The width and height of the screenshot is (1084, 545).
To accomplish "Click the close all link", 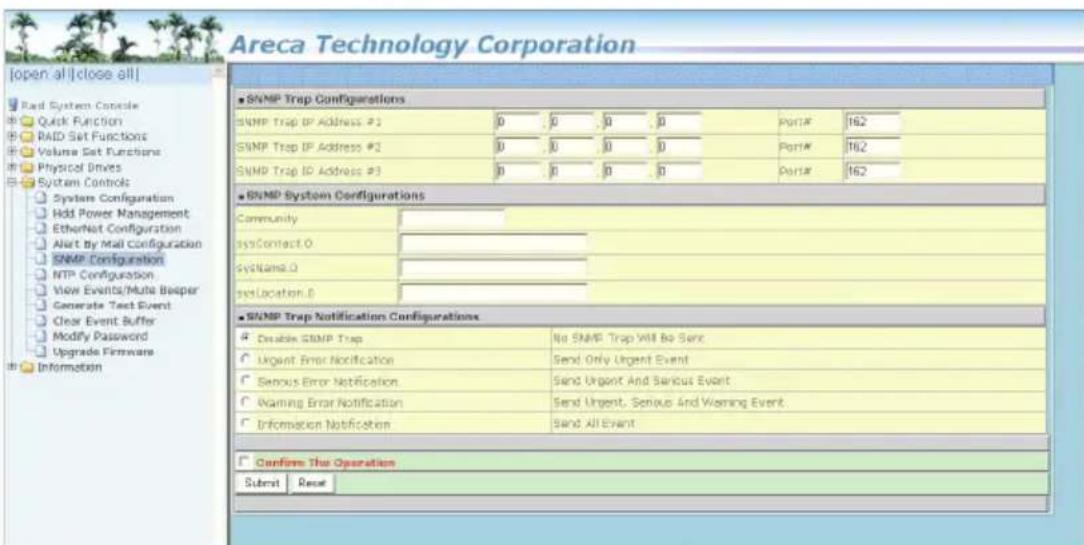I will pos(105,73).
